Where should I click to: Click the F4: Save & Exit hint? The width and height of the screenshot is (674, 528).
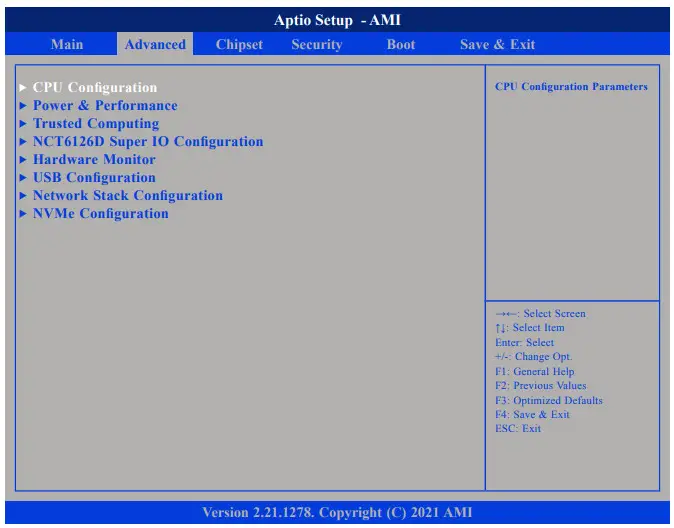click(532, 414)
